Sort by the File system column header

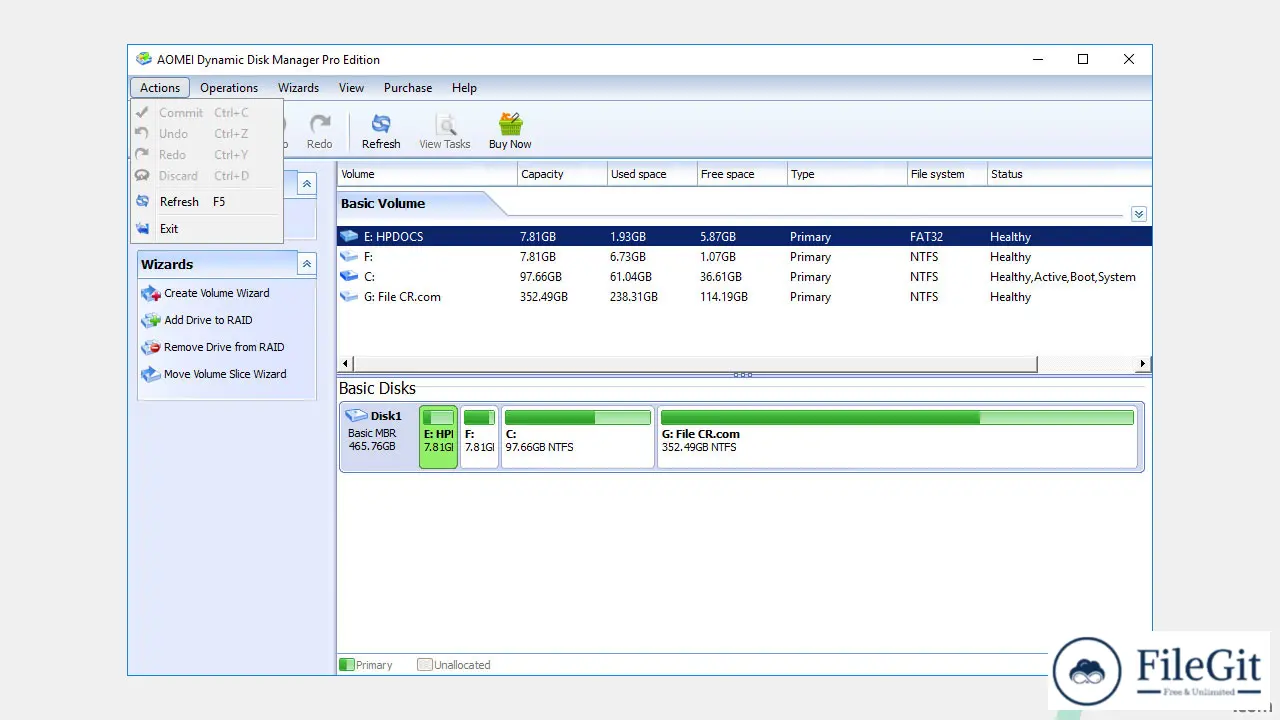[947, 174]
